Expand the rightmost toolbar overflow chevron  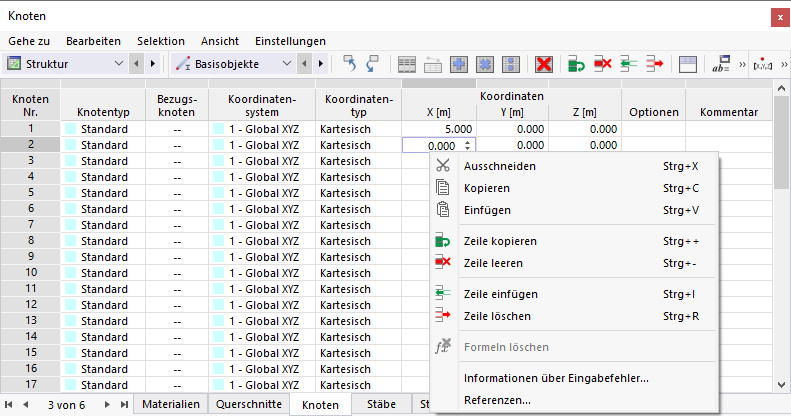click(x=784, y=64)
